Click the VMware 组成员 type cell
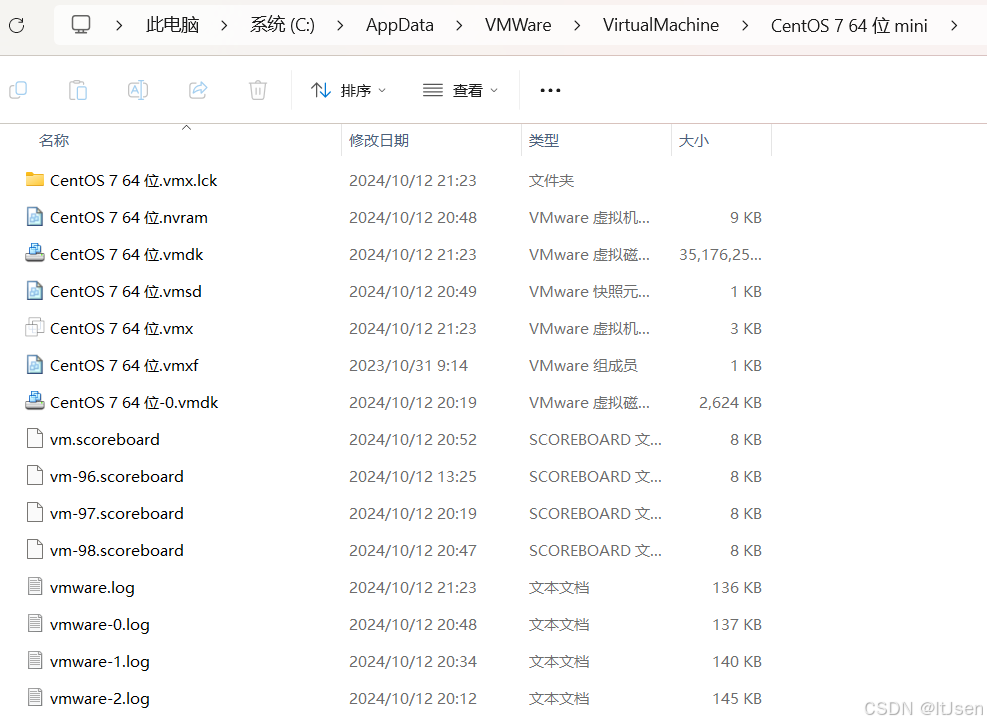The height and width of the screenshot is (726, 987). pyautogui.click(x=583, y=366)
